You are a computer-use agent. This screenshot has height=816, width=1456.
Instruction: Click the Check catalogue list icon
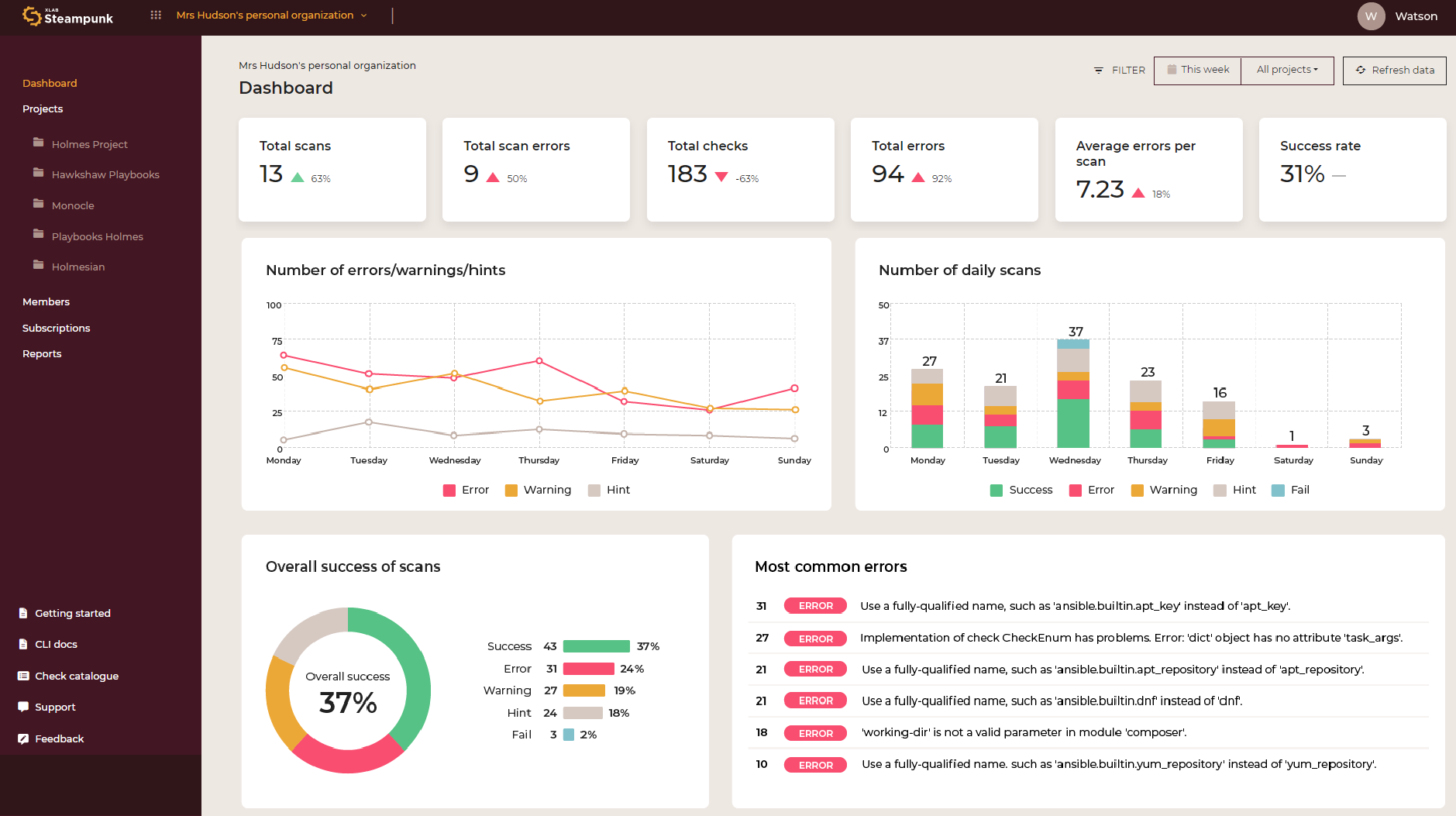(x=23, y=676)
